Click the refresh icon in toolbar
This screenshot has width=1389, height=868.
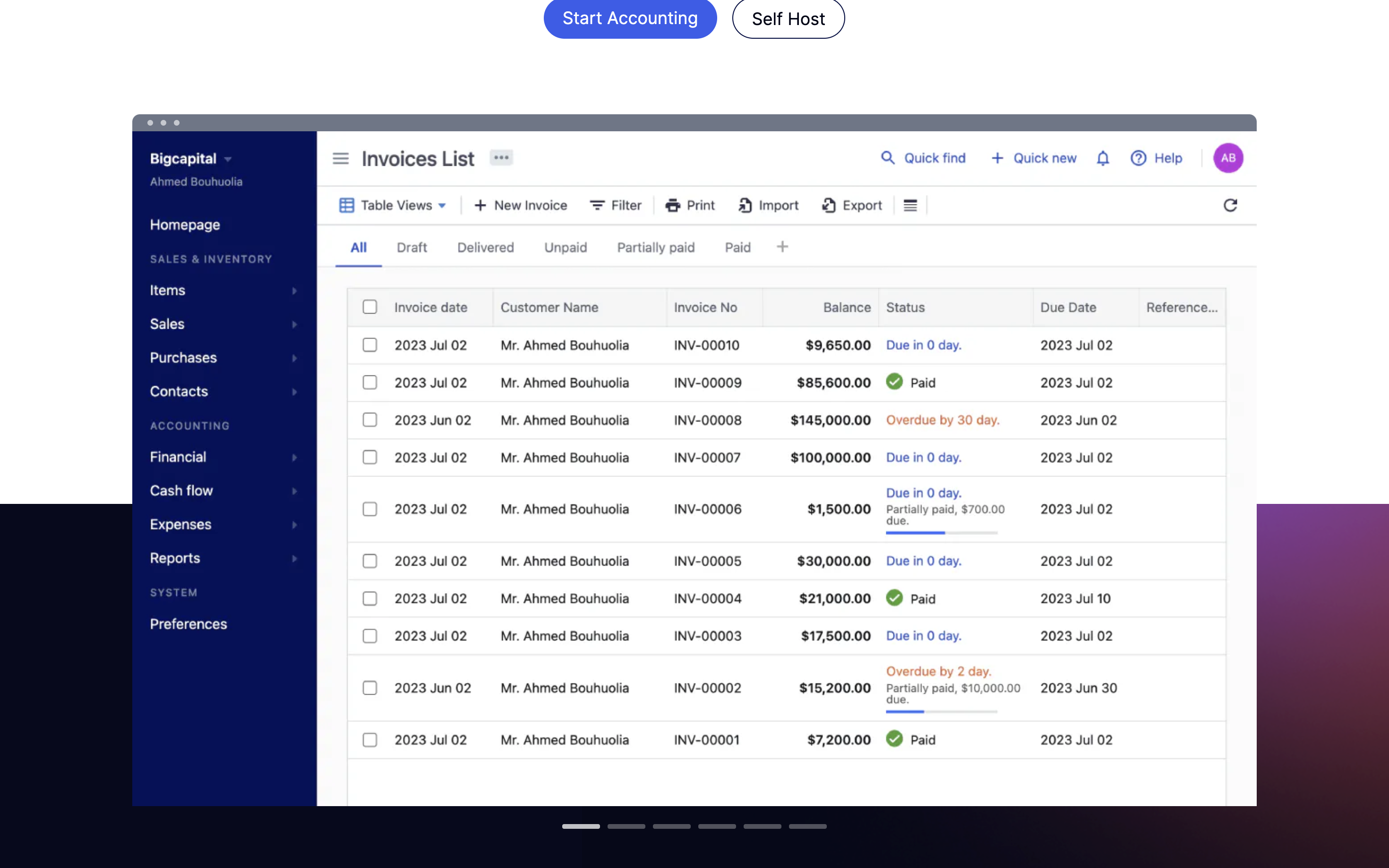click(1230, 205)
